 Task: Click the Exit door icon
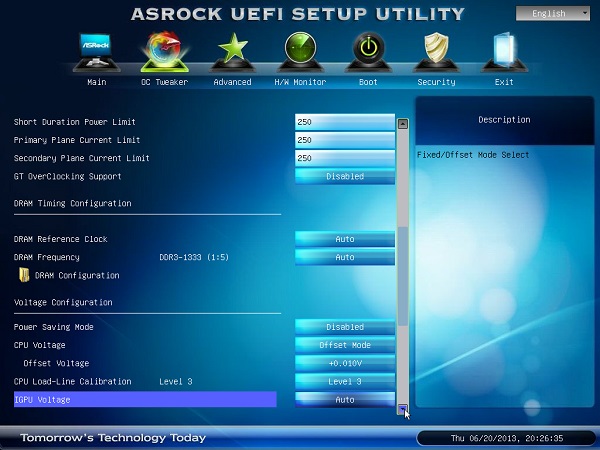(504, 52)
